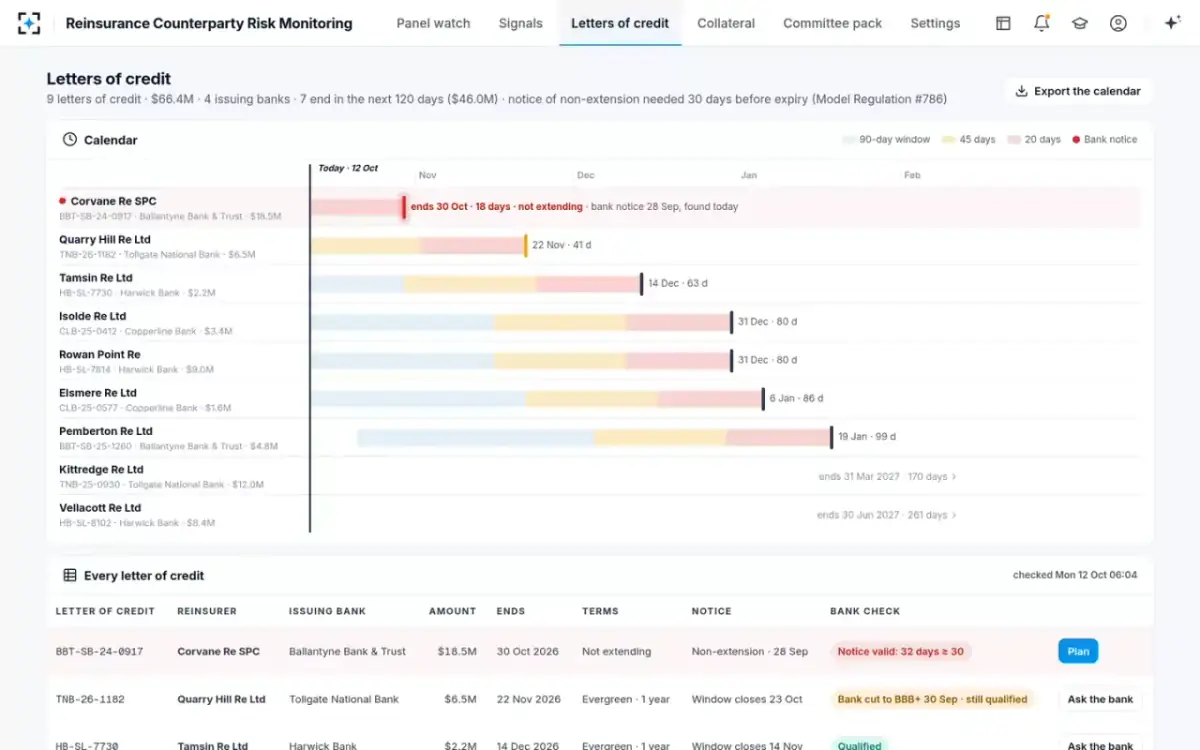Click the REINSURER column header

(205, 611)
